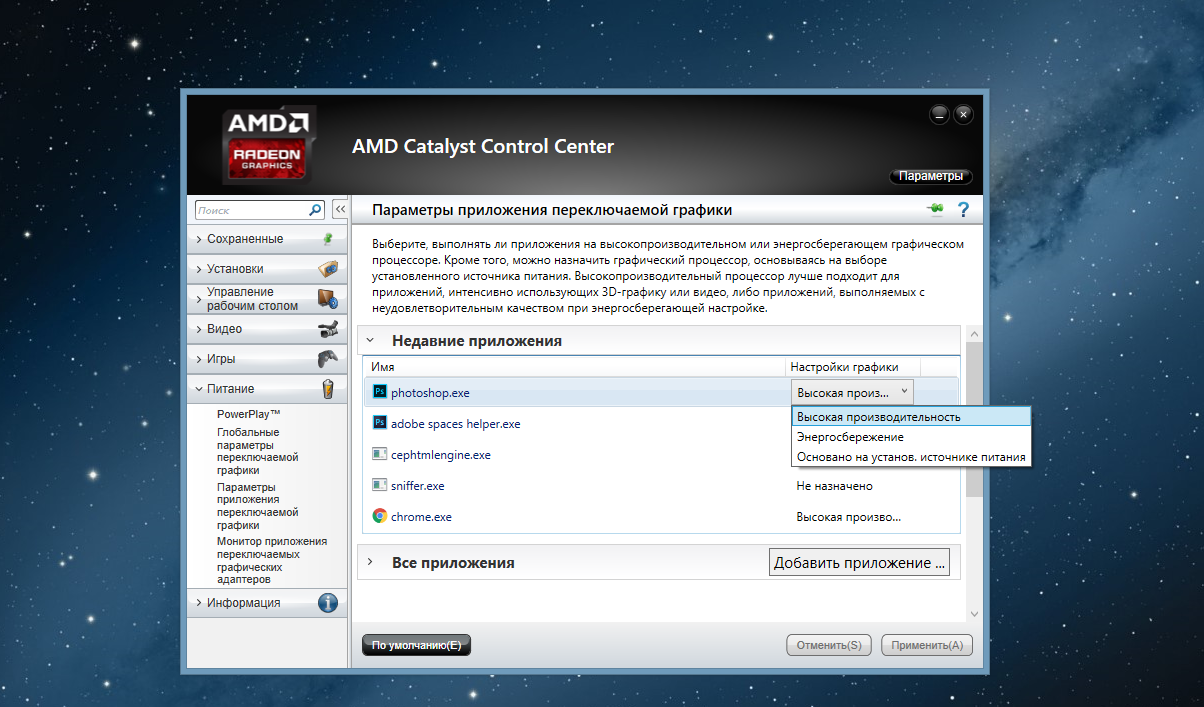Click the search magnifier icon in sidebar

[x=315, y=210]
